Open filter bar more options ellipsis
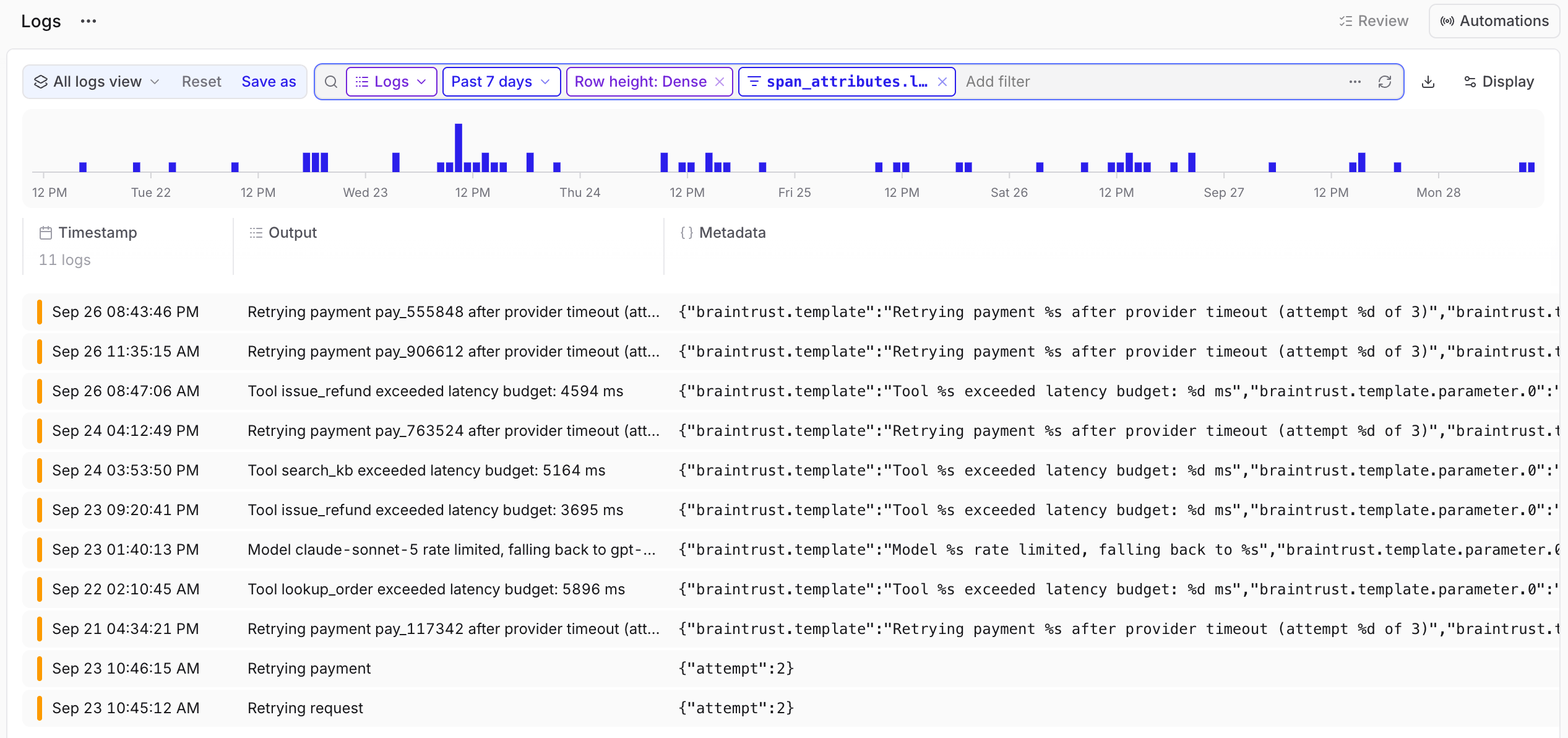Image resolution: width=1568 pixels, height=738 pixels. pyautogui.click(x=1355, y=82)
